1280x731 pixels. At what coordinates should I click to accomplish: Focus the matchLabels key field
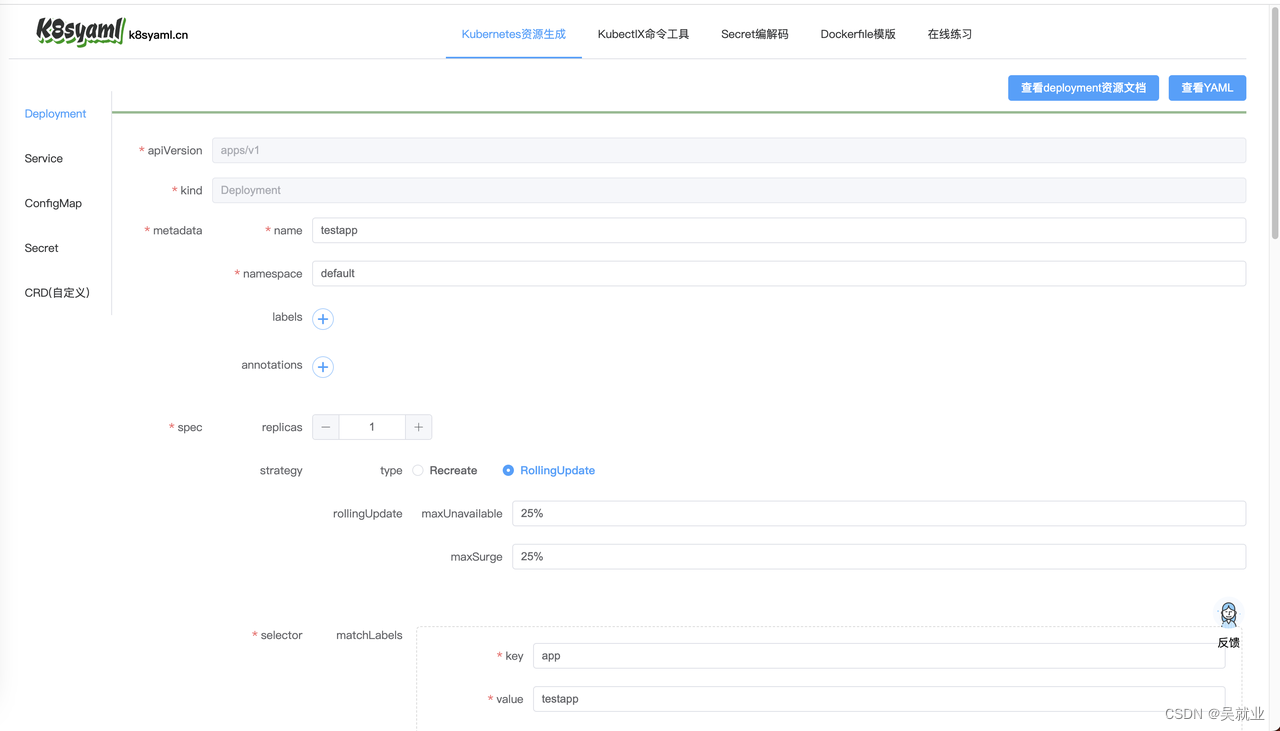point(879,656)
